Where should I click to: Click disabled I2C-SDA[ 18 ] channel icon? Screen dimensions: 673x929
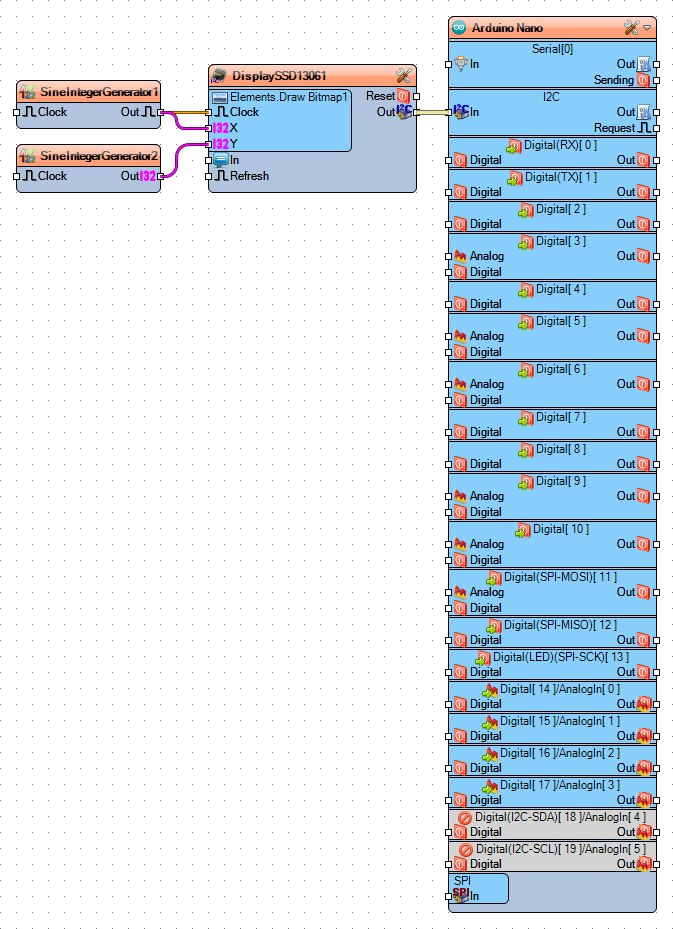[466, 818]
